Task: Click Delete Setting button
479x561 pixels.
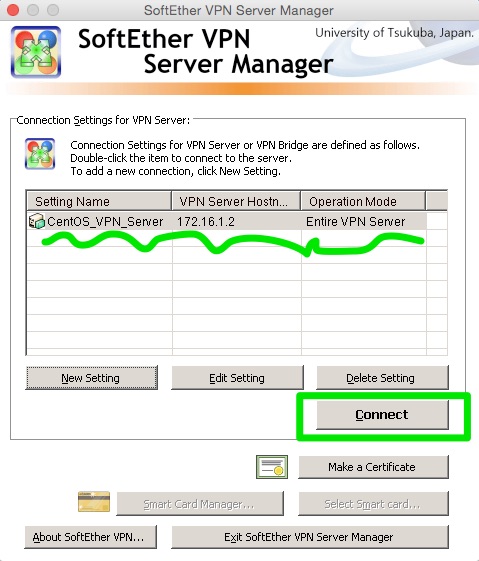Action: coord(382,378)
